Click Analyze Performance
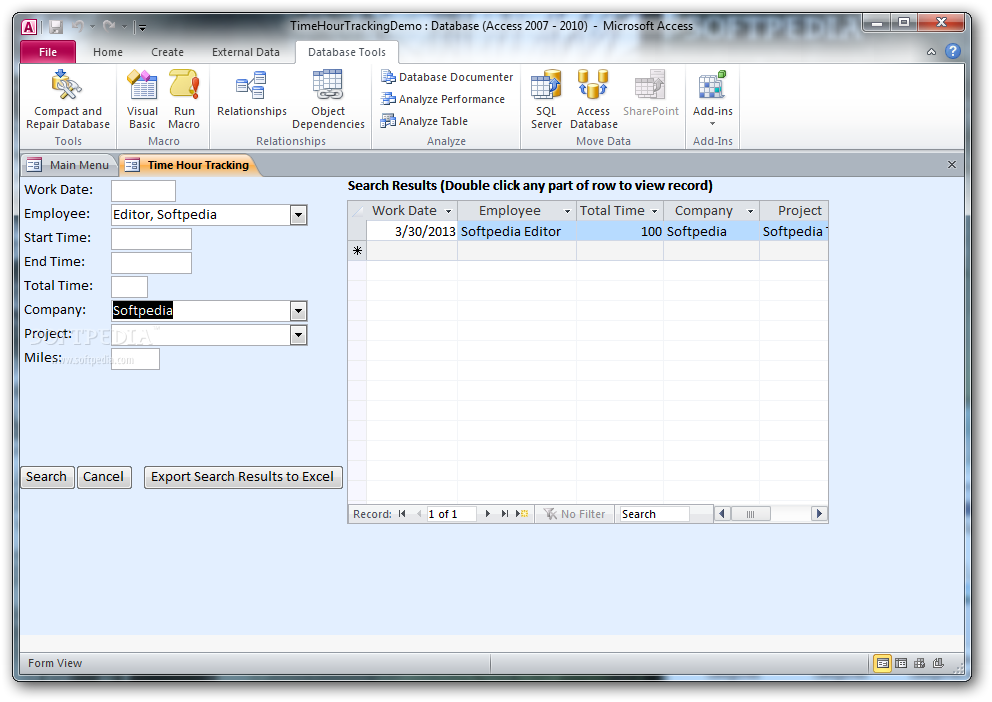Image resolution: width=992 pixels, height=702 pixels. tap(443, 99)
